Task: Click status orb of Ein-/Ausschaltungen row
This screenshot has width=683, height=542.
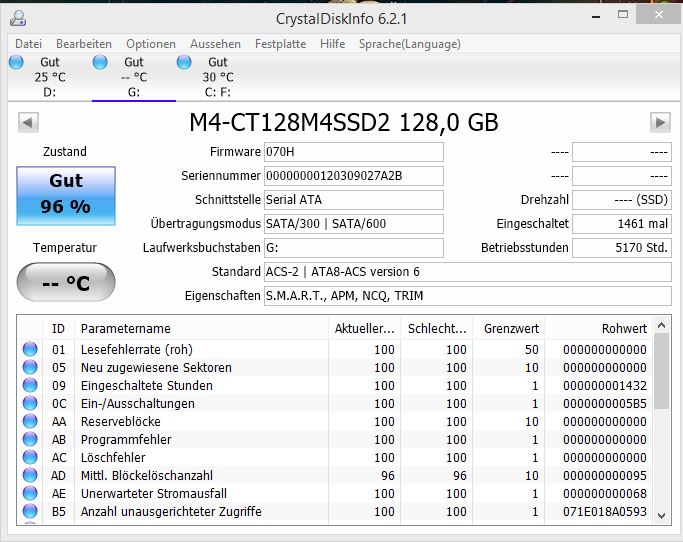Action: (x=30, y=403)
